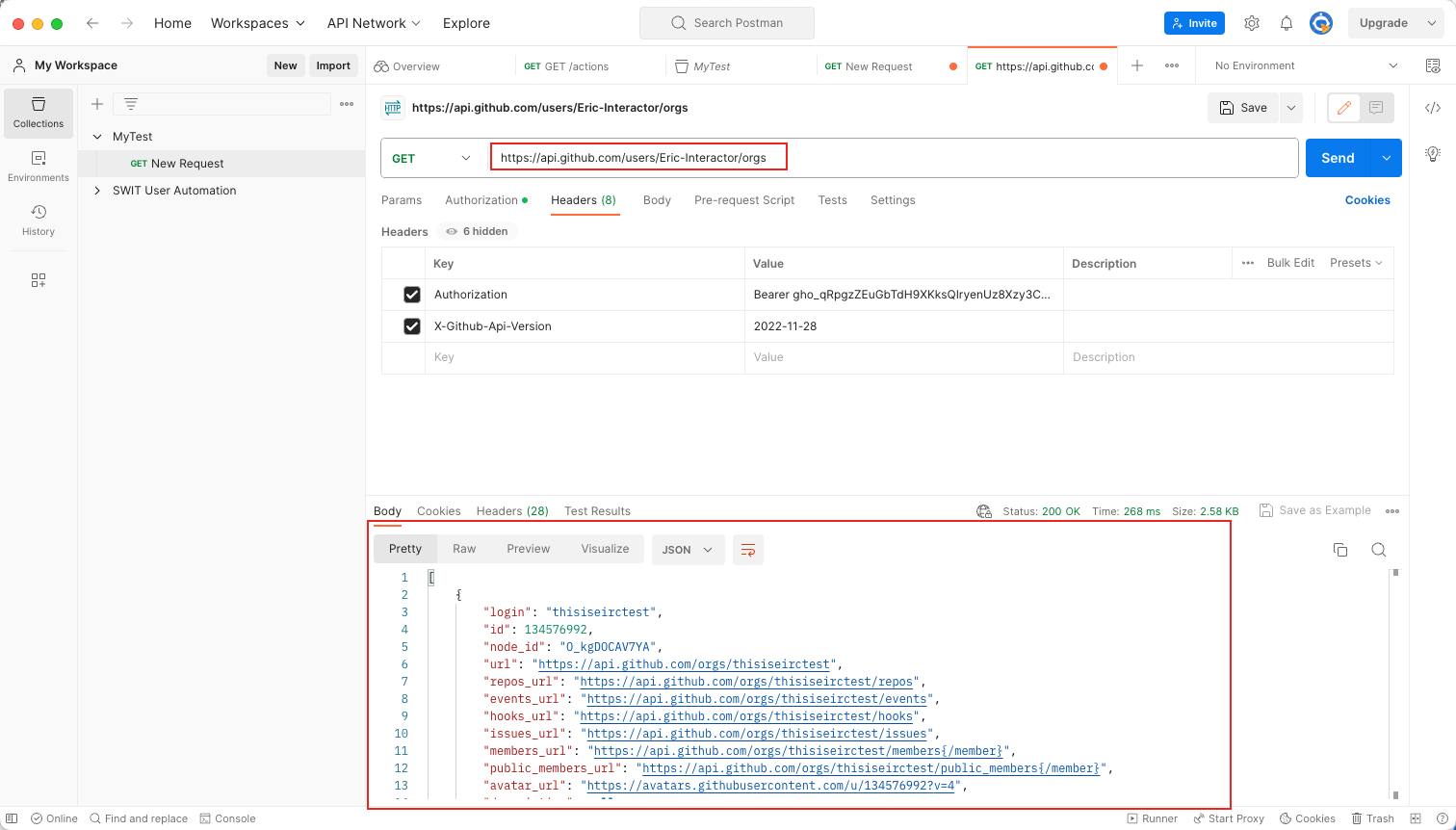Switch to the request Body tab

tap(657, 200)
